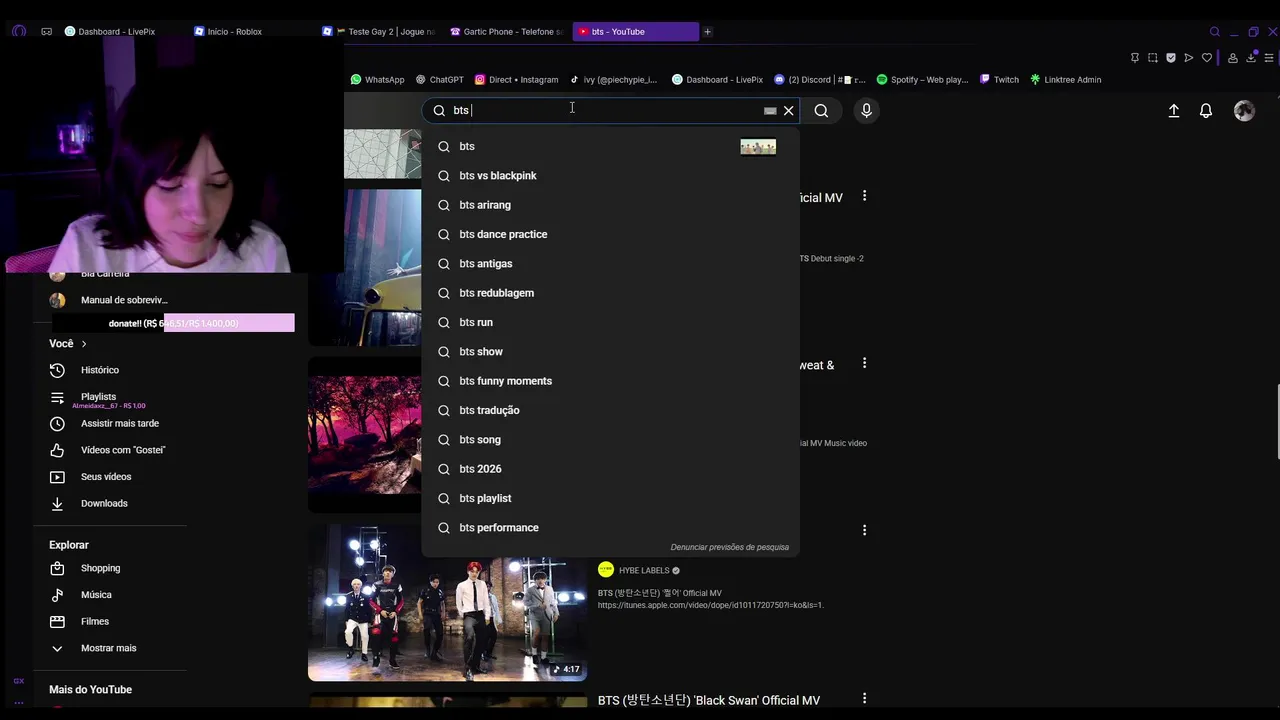The width and height of the screenshot is (1280, 720).
Task: Click the player arrow icon in toolbar
Action: tap(1188, 57)
